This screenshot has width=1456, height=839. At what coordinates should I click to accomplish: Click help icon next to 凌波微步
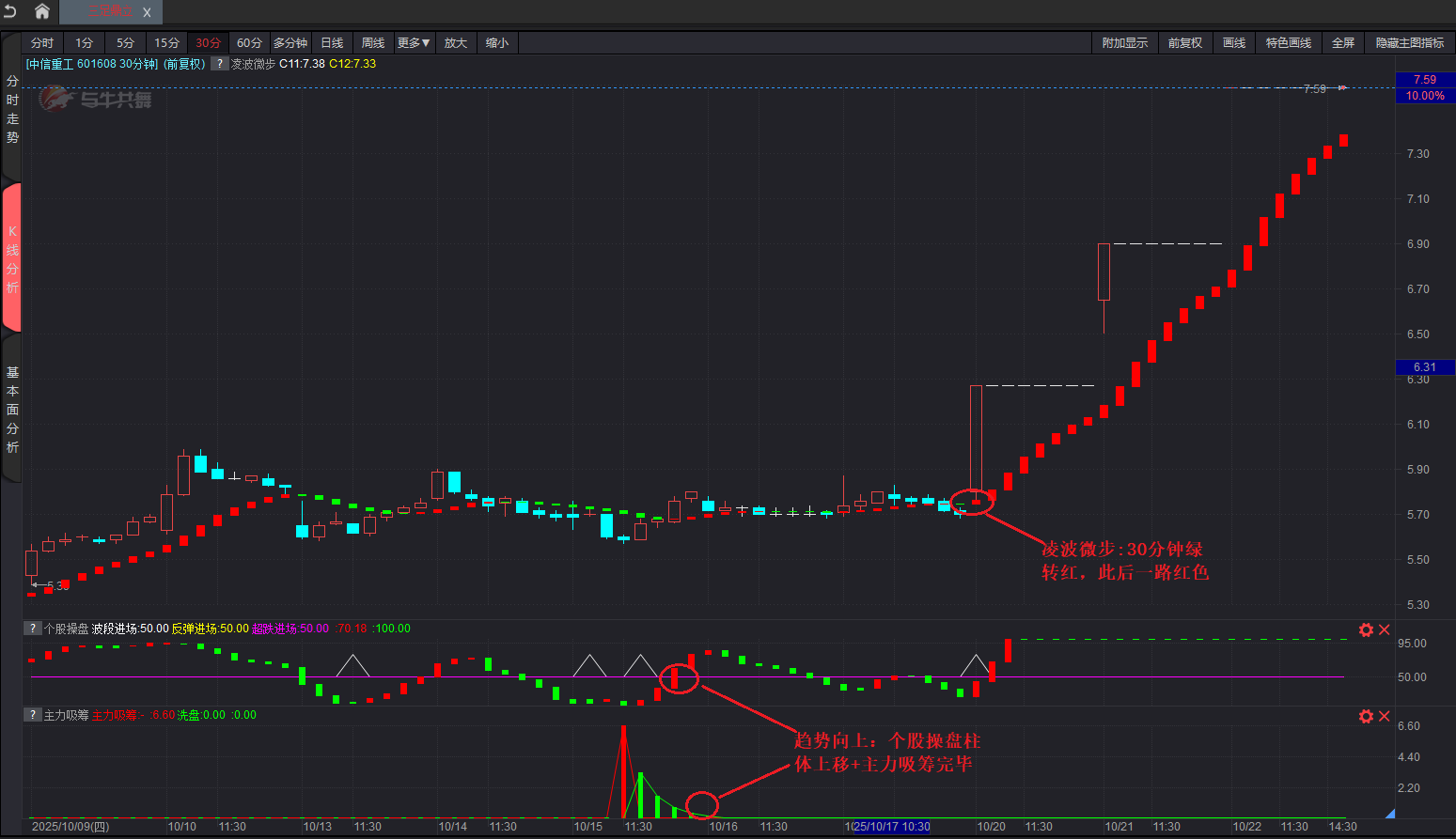tap(219, 64)
